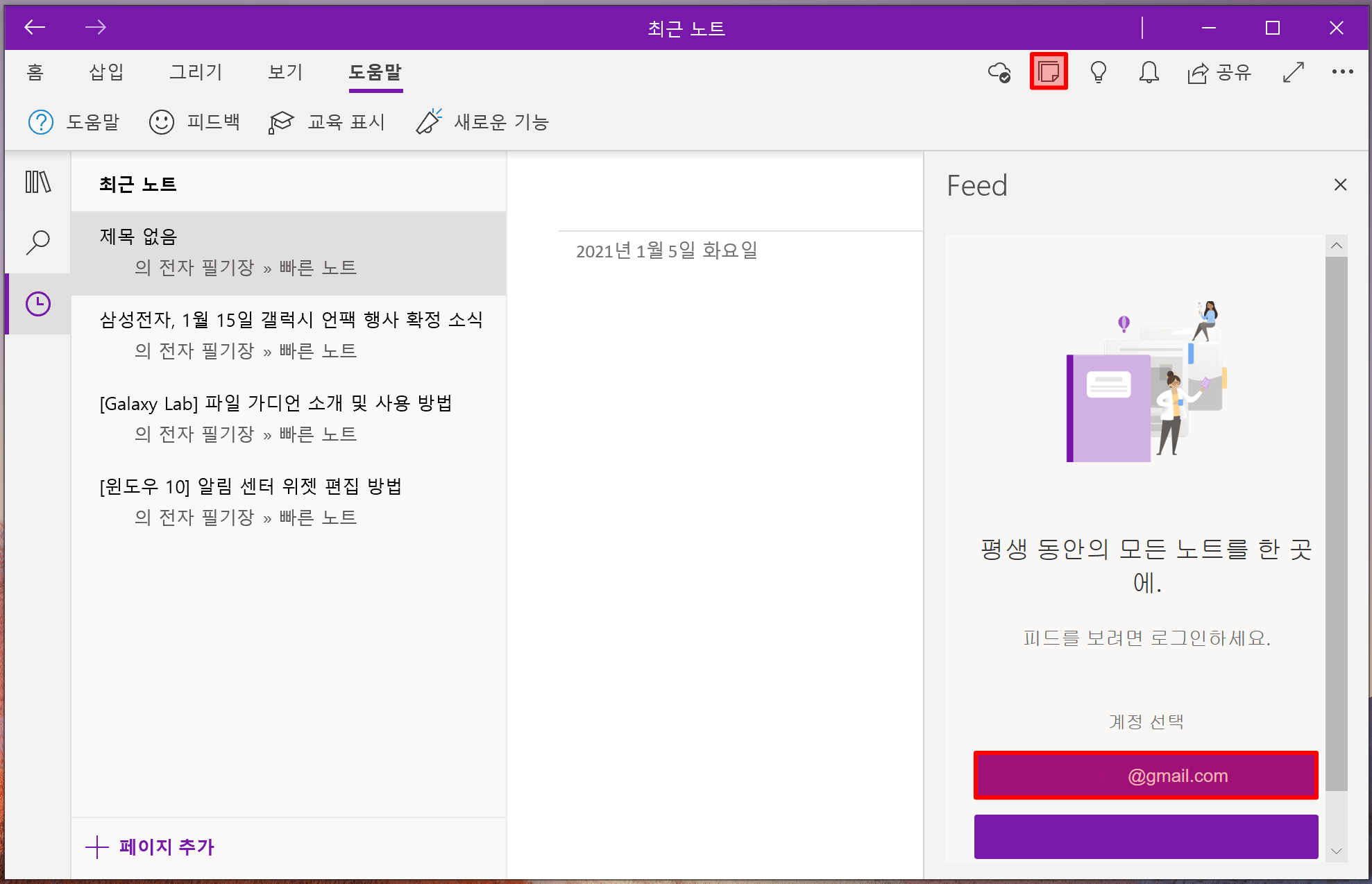This screenshot has width=1372, height=884.
Task: Switch to the 삽입 tab
Action: pos(106,72)
